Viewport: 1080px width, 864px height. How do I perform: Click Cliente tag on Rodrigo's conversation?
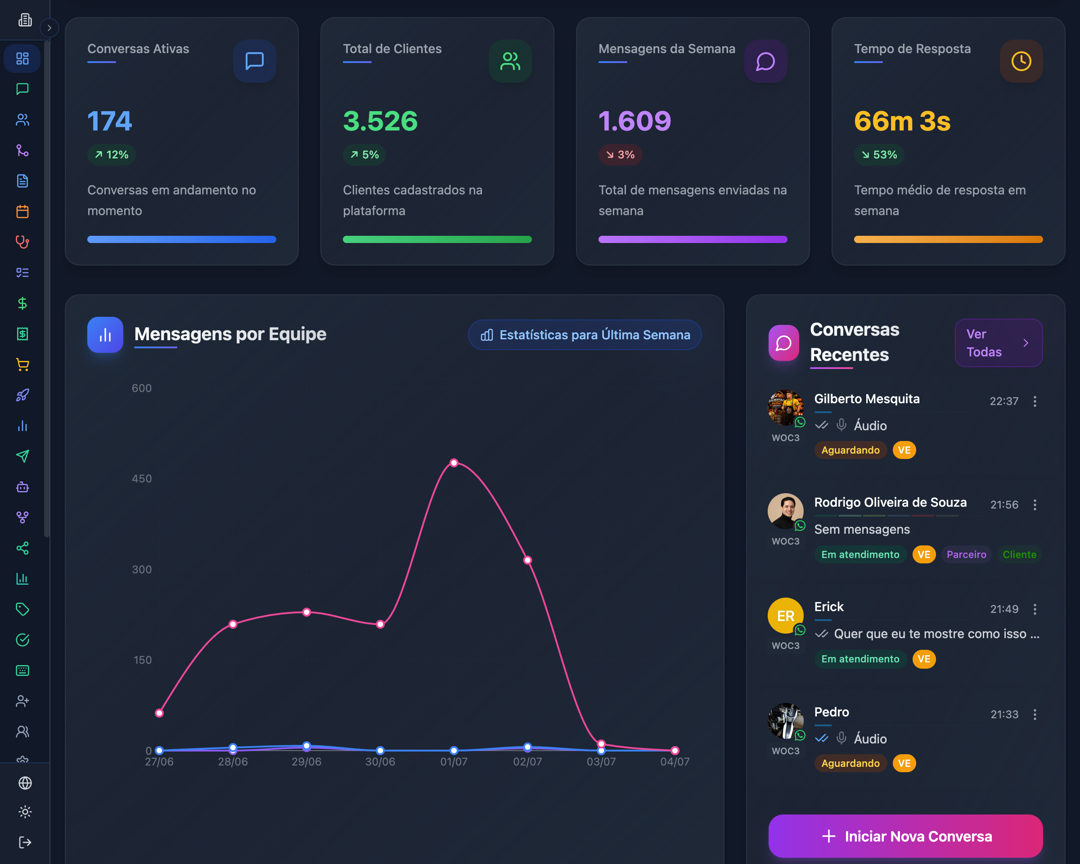point(1019,555)
